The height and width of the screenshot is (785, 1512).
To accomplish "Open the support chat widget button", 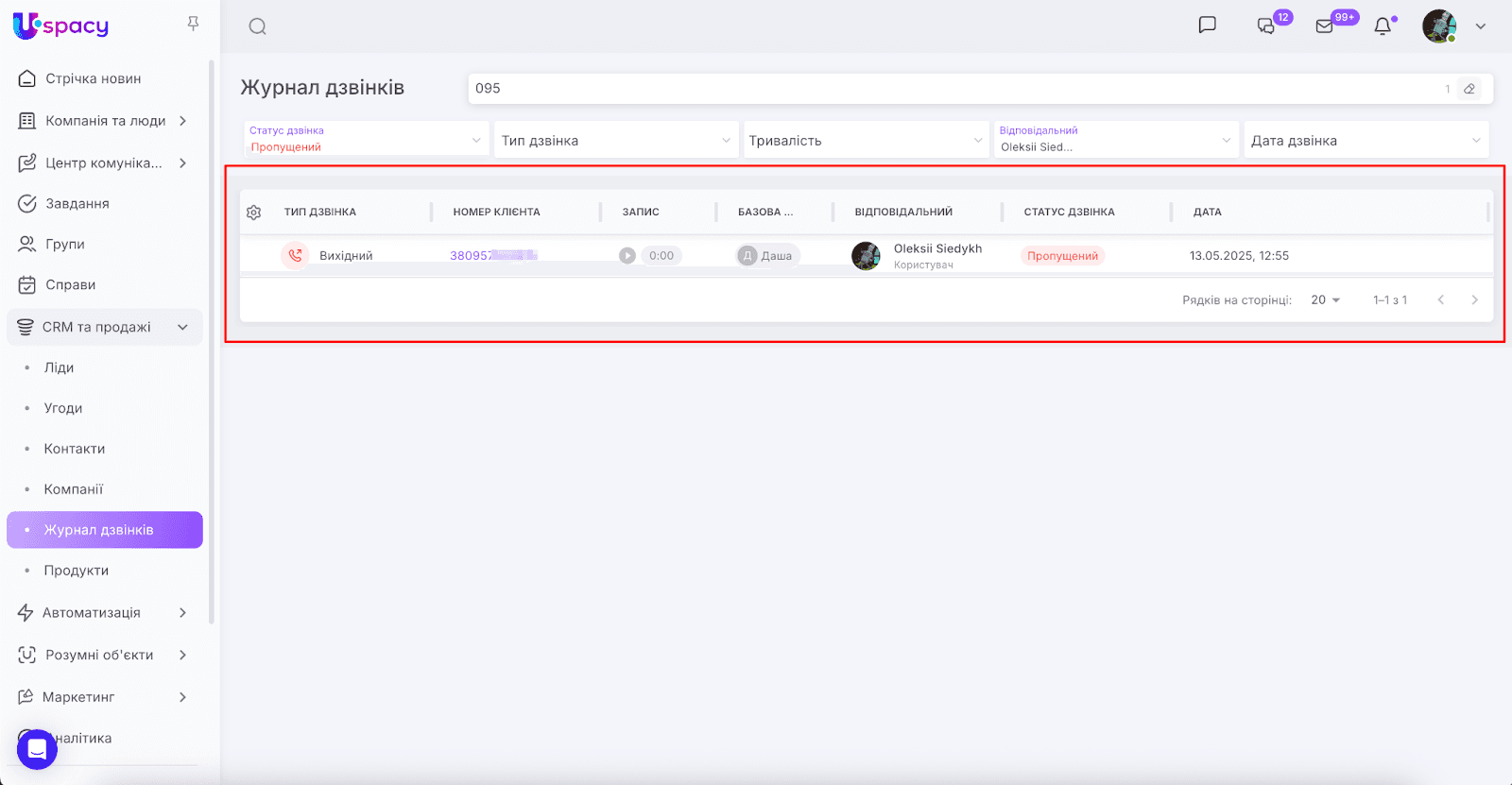I will coord(37,749).
